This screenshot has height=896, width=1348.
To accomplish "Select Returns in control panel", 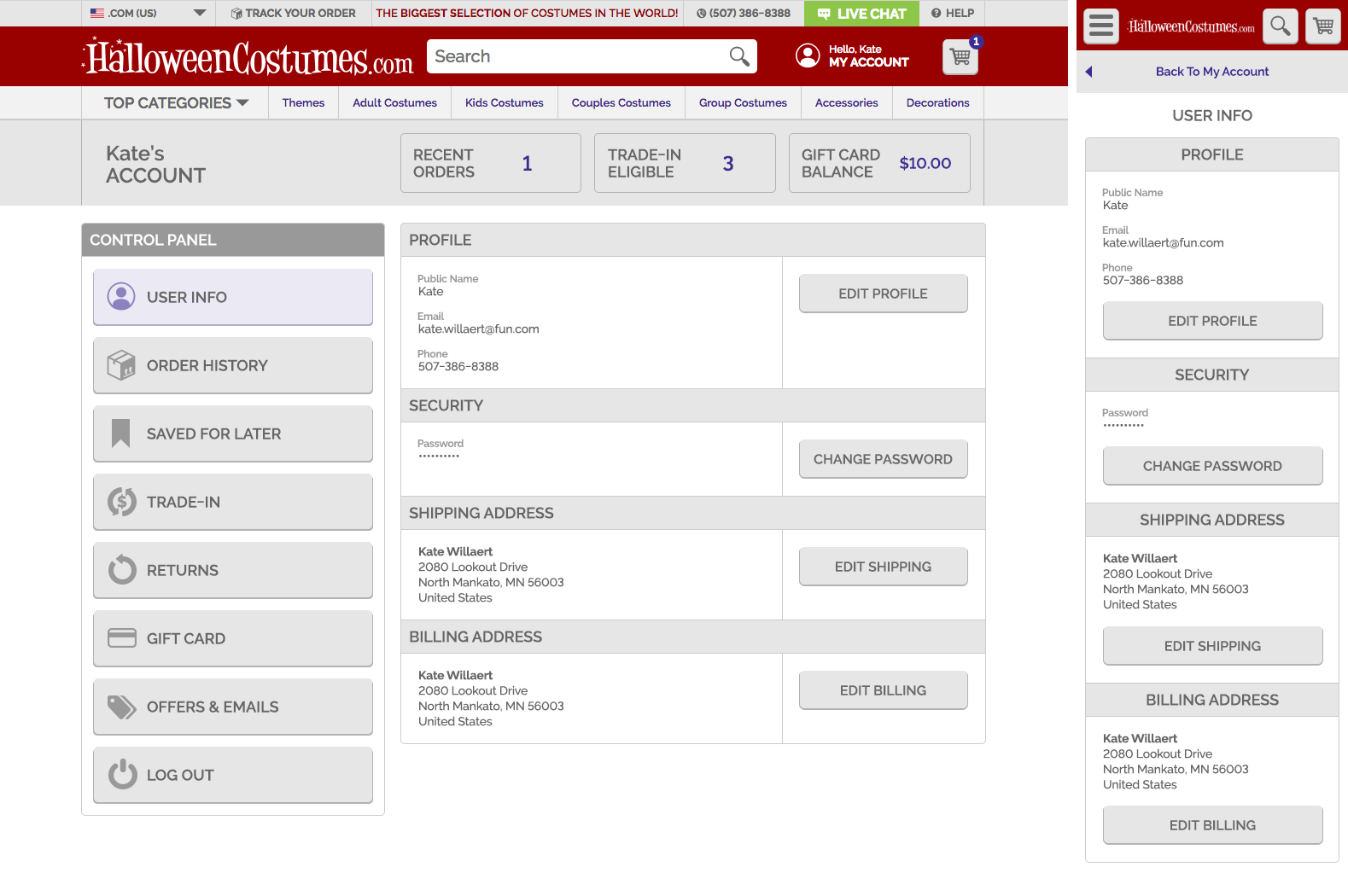I will tap(233, 570).
